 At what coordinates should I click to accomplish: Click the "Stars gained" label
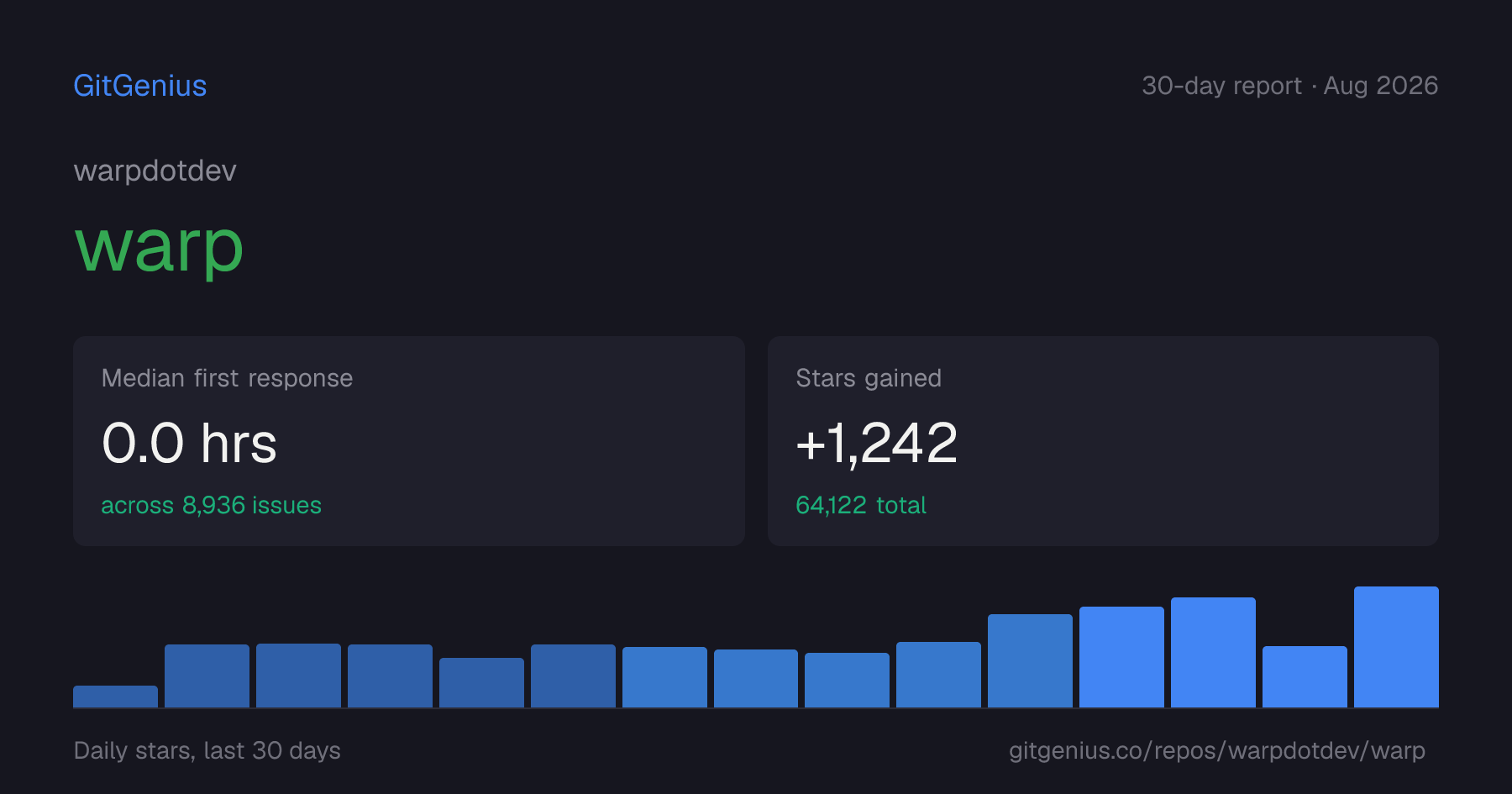click(x=869, y=378)
